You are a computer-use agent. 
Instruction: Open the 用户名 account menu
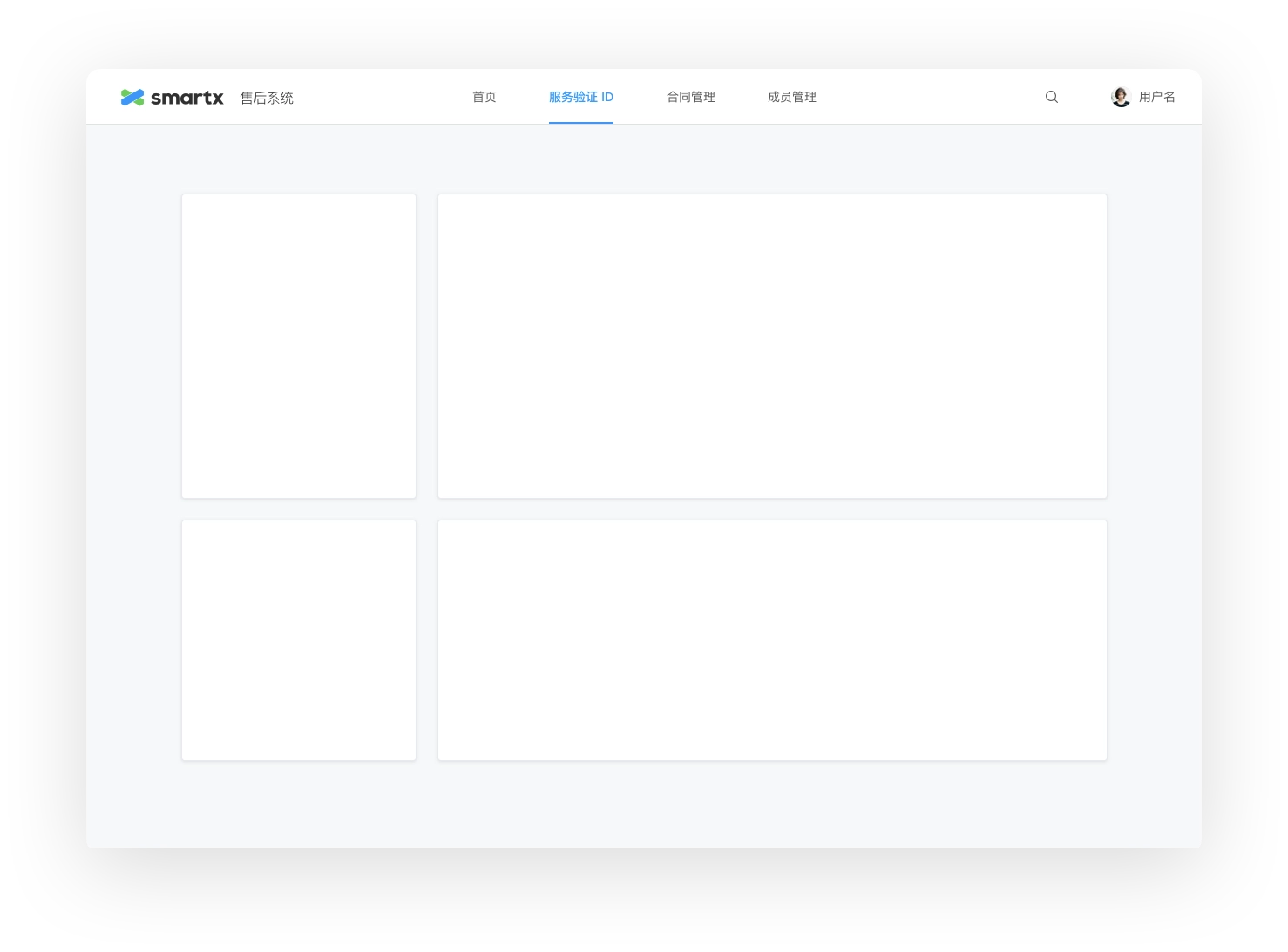click(x=1156, y=97)
